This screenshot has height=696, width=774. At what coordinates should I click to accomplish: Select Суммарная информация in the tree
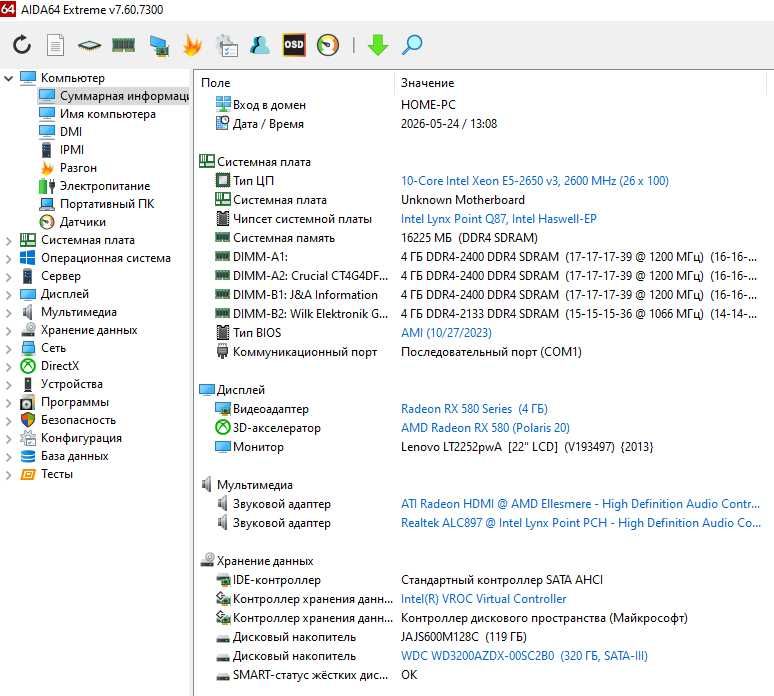point(124,96)
